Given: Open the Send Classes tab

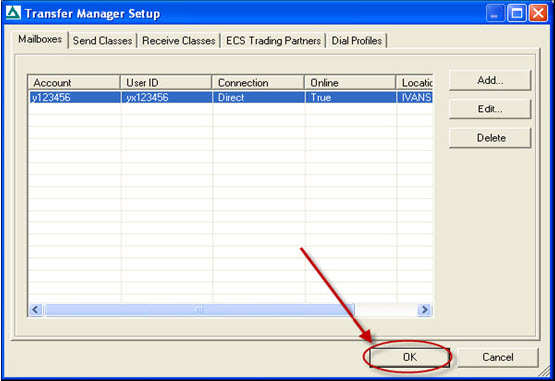Looking at the screenshot, I should pos(102,41).
